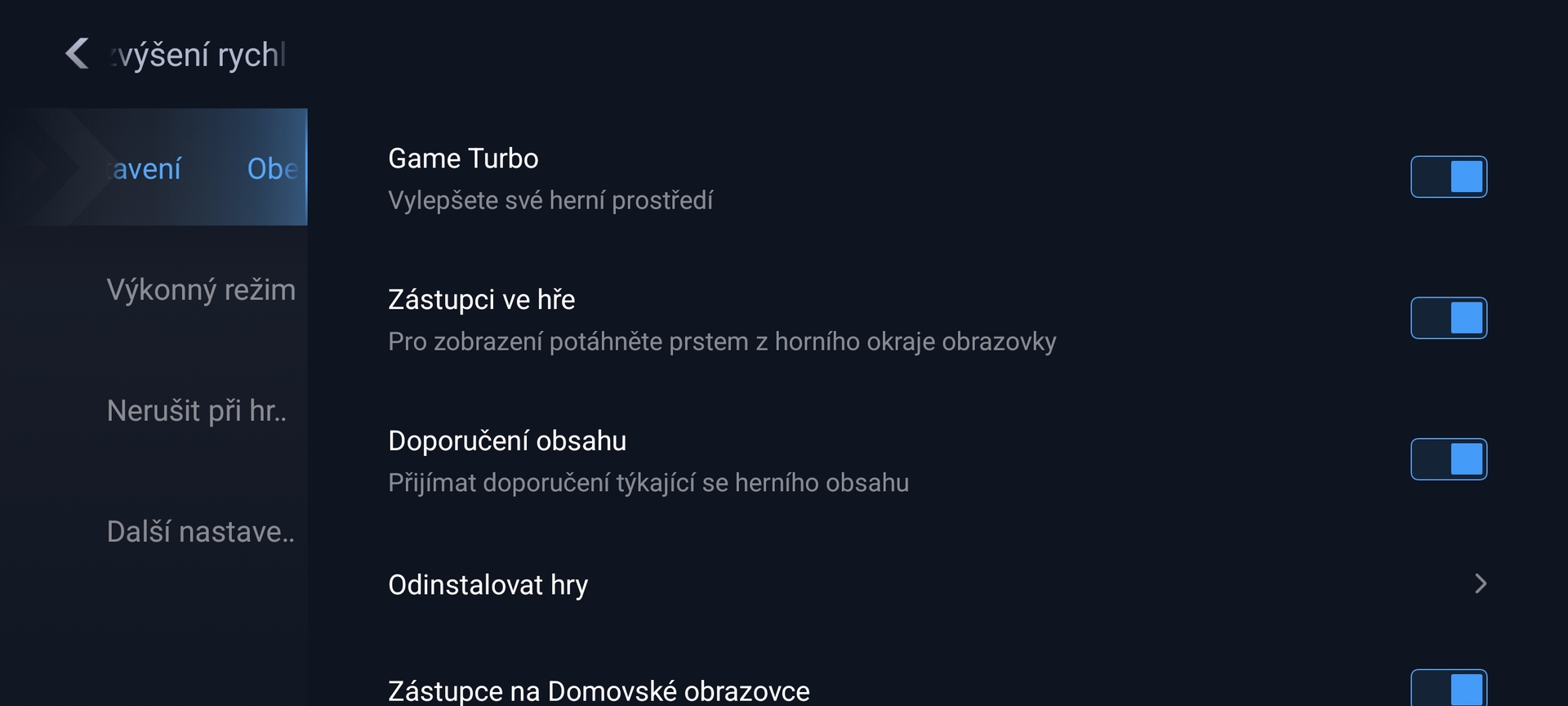Click the Vylepšete své herní prostředí subtitle
The height and width of the screenshot is (706, 1568).
pyautogui.click(x=549, y=200)
